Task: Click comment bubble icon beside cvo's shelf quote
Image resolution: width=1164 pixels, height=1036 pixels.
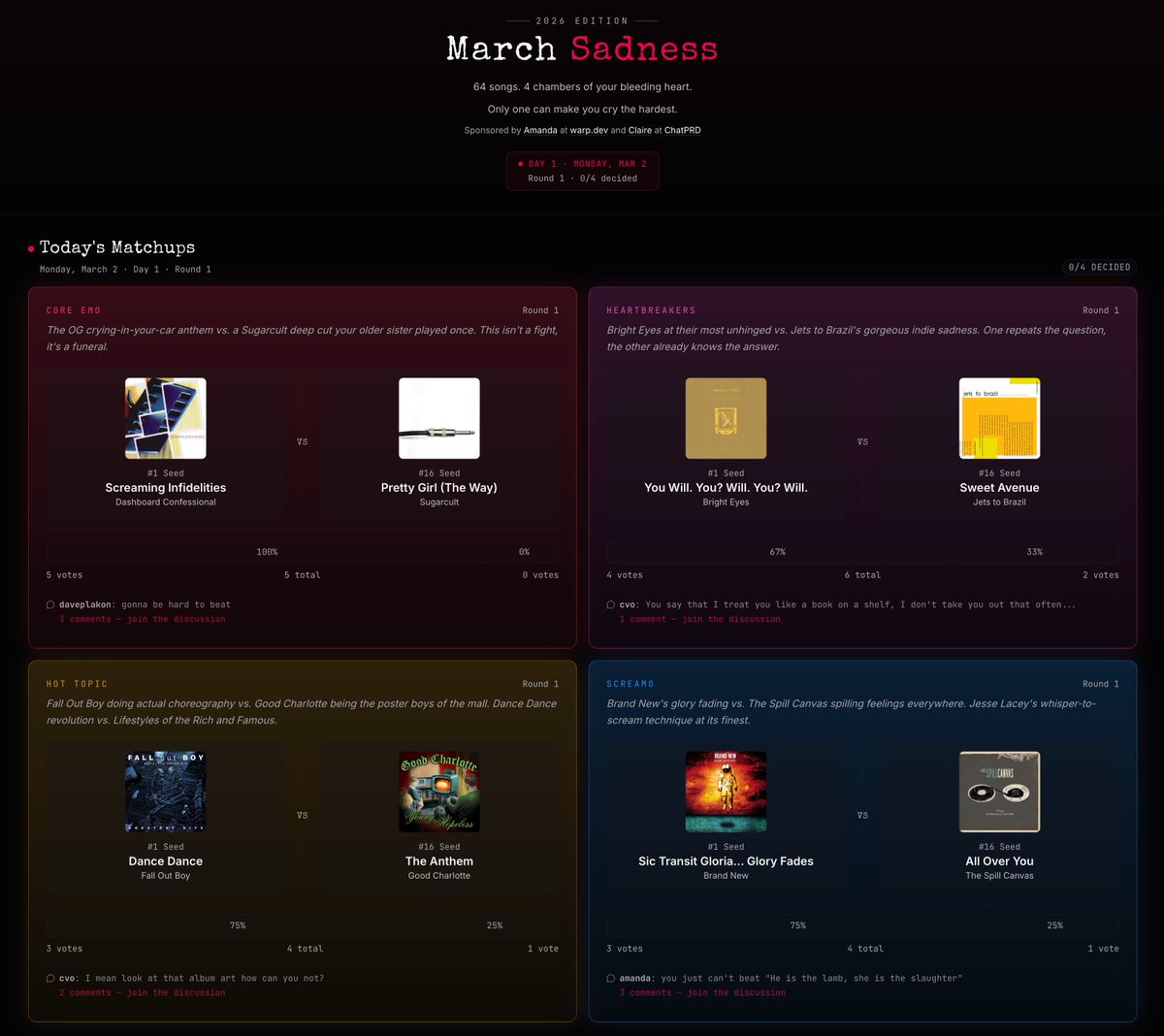Action: click(x=611, y=604)
